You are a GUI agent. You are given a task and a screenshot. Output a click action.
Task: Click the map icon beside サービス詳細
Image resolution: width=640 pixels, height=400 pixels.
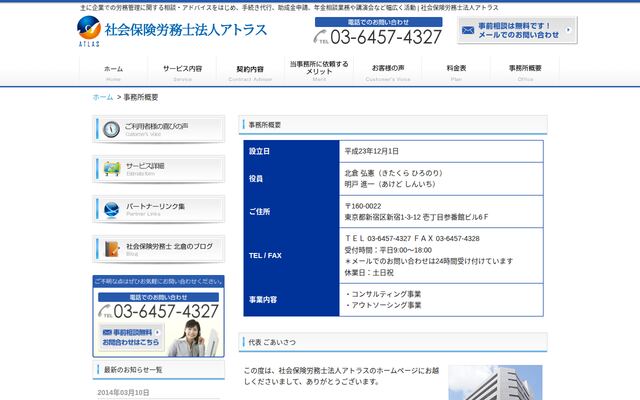[x=112, y=169]
